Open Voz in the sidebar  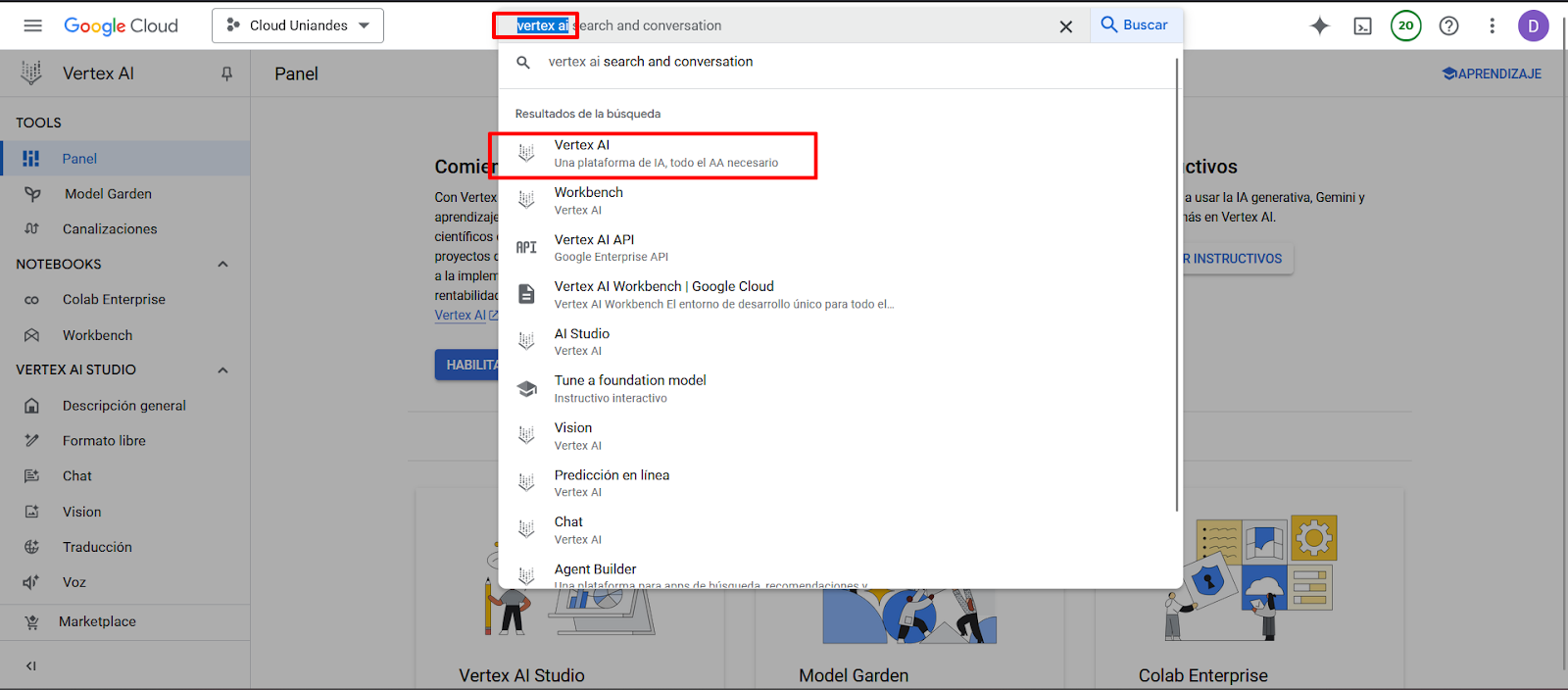[125, 582]
